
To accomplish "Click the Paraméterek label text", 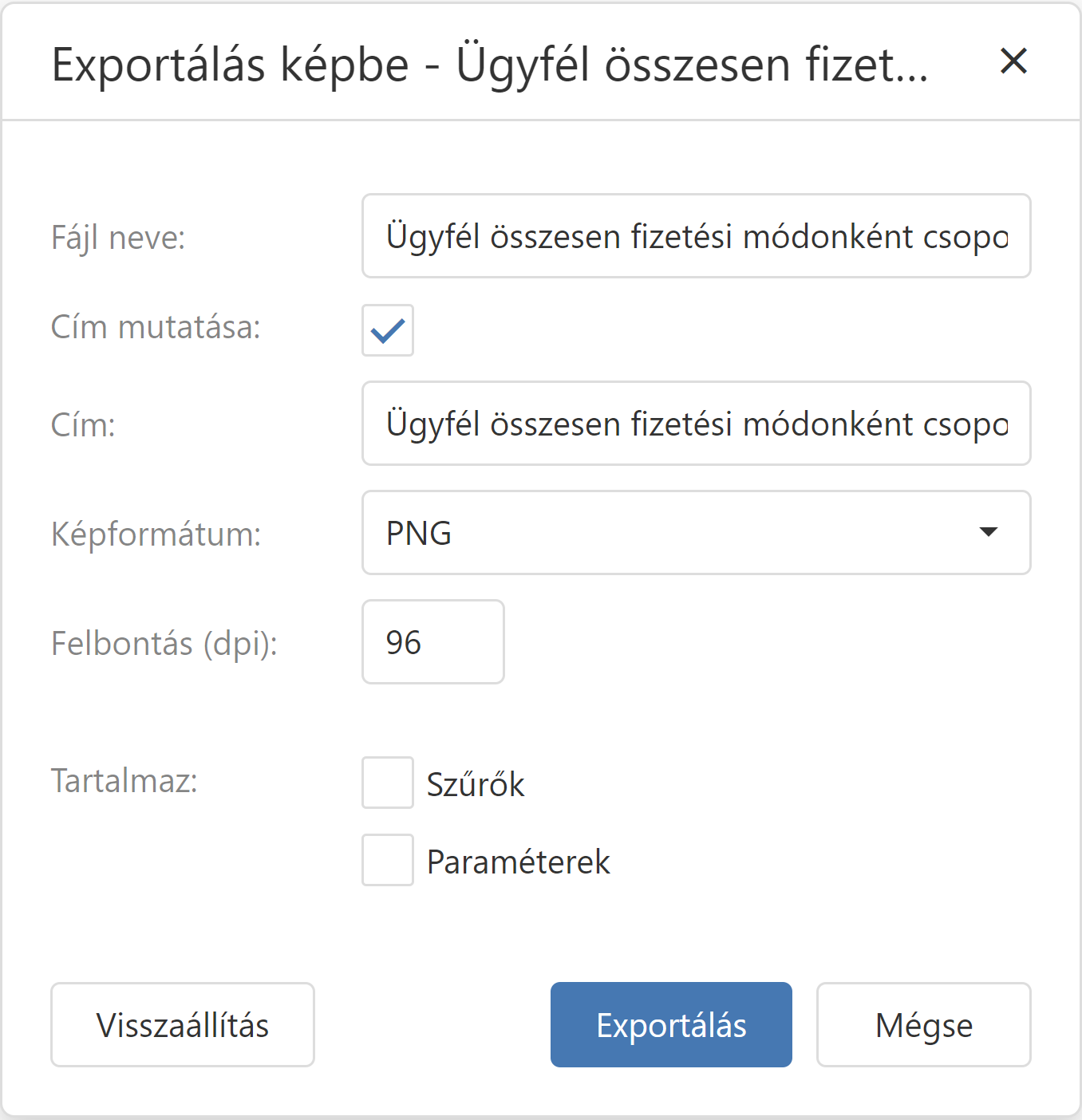I will (x=518, y=862).
